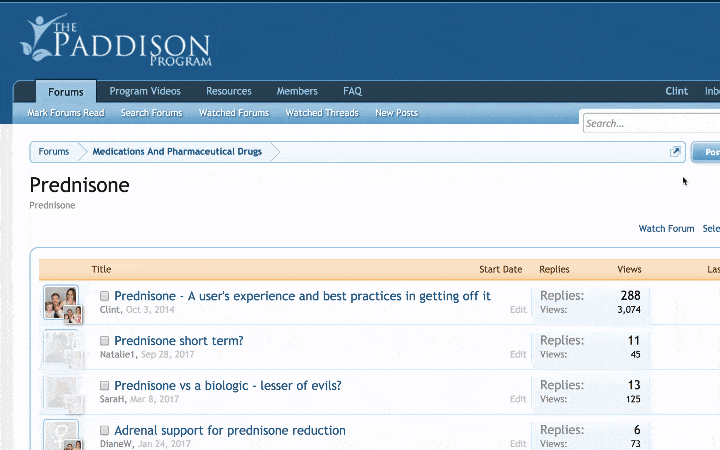This screenshot has height=450, width=720.
Task: Check the Adrenal support thread checkbox
Action: click(x=104, y=430)
